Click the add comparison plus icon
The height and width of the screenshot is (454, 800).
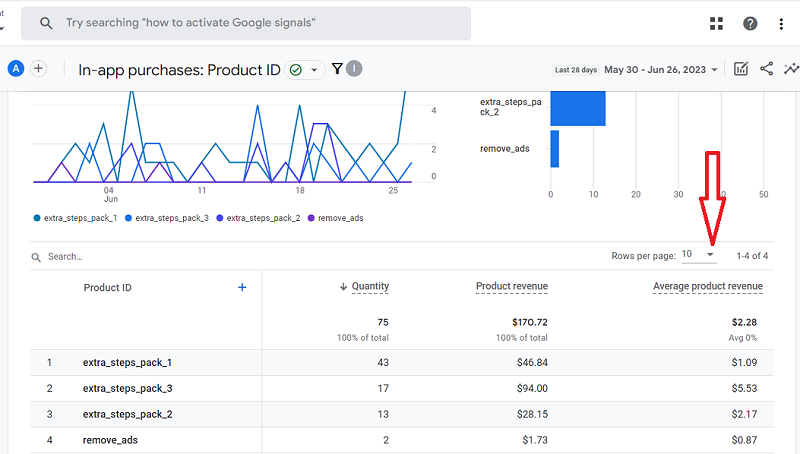39,69
